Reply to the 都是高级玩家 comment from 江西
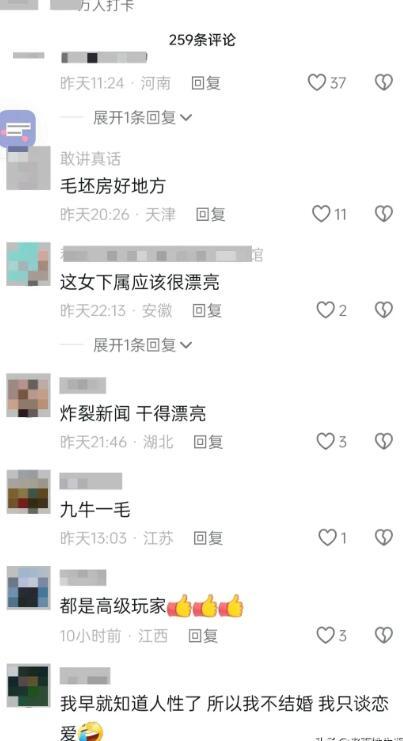Viewport: 403px width, 741px height. [203, 636]
